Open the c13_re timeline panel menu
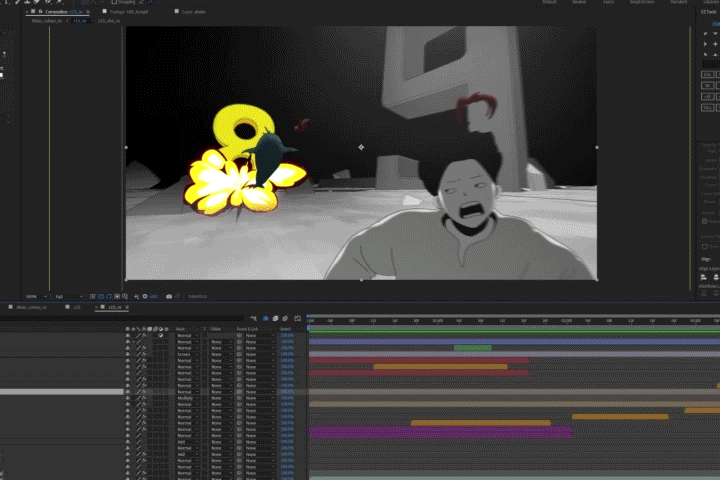This screenshot has height=480, width=720. pyautogui.click(x=127, y=307)
